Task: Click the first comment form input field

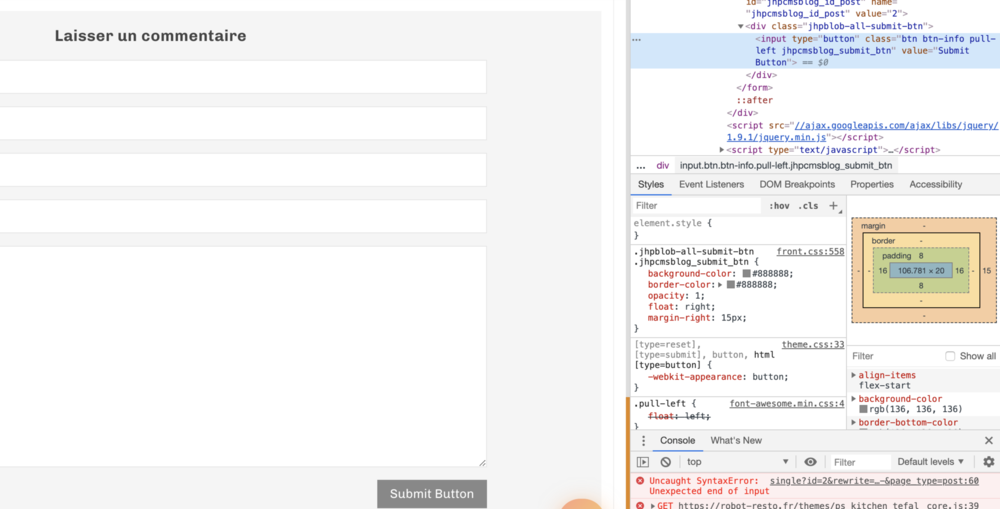Action: 243,77
